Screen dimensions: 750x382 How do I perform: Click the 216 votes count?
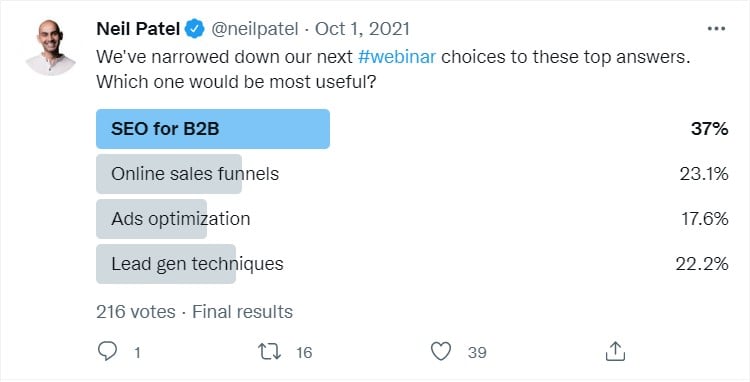(x=136, y=312)
